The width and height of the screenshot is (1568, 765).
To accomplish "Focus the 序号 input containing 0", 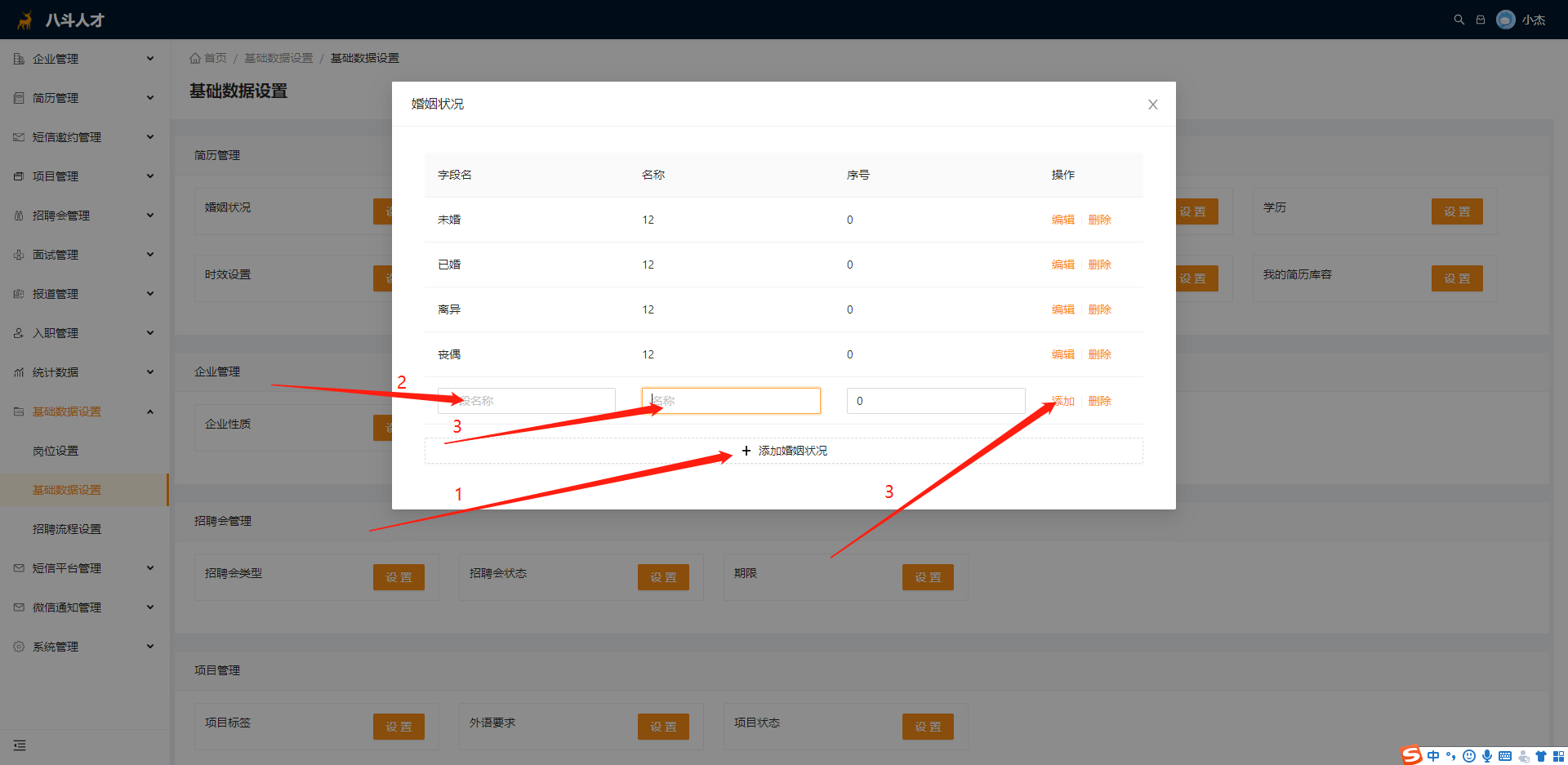I will pos(936,401).
